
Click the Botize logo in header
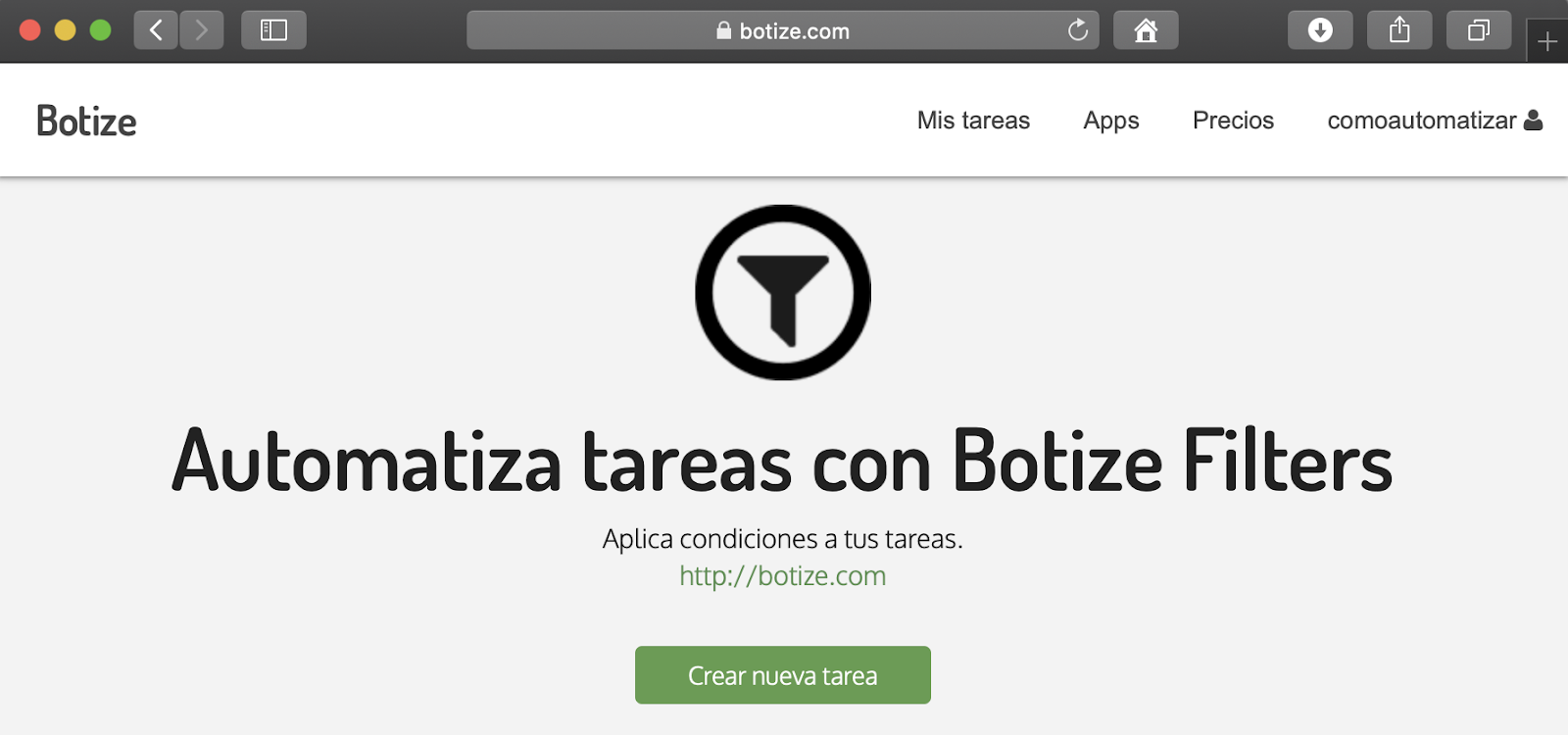tap(86, 122)
